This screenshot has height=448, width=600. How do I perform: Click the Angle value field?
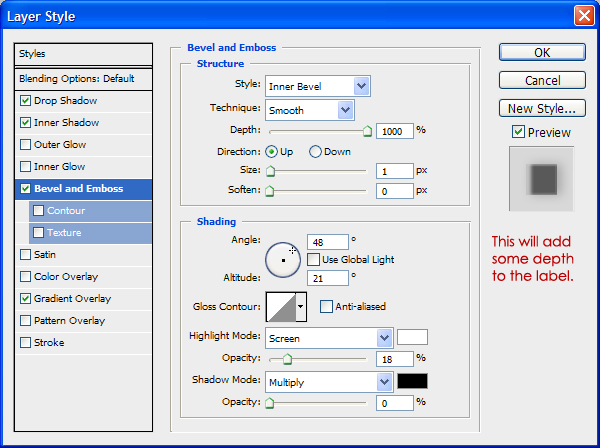pos(328,242)
